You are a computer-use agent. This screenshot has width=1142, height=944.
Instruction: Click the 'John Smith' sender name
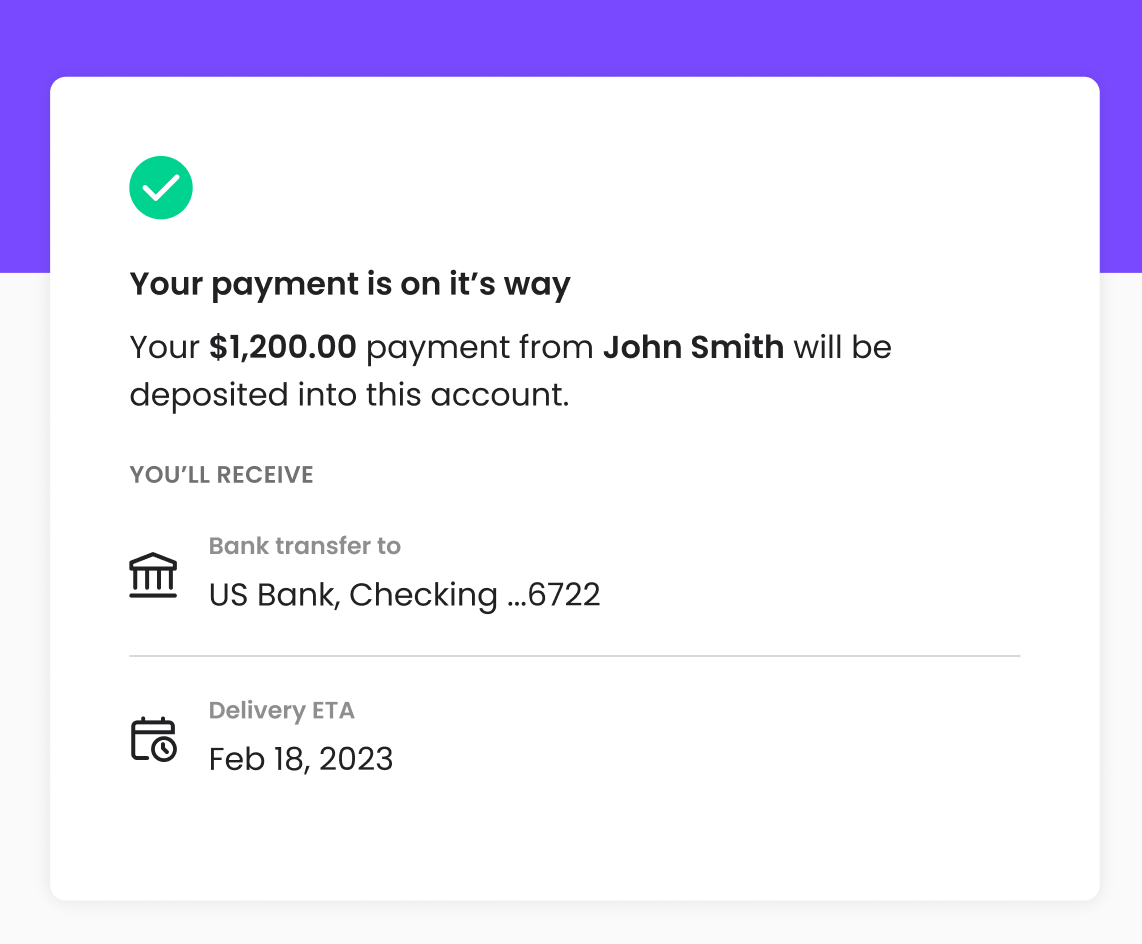click(693, 347)
